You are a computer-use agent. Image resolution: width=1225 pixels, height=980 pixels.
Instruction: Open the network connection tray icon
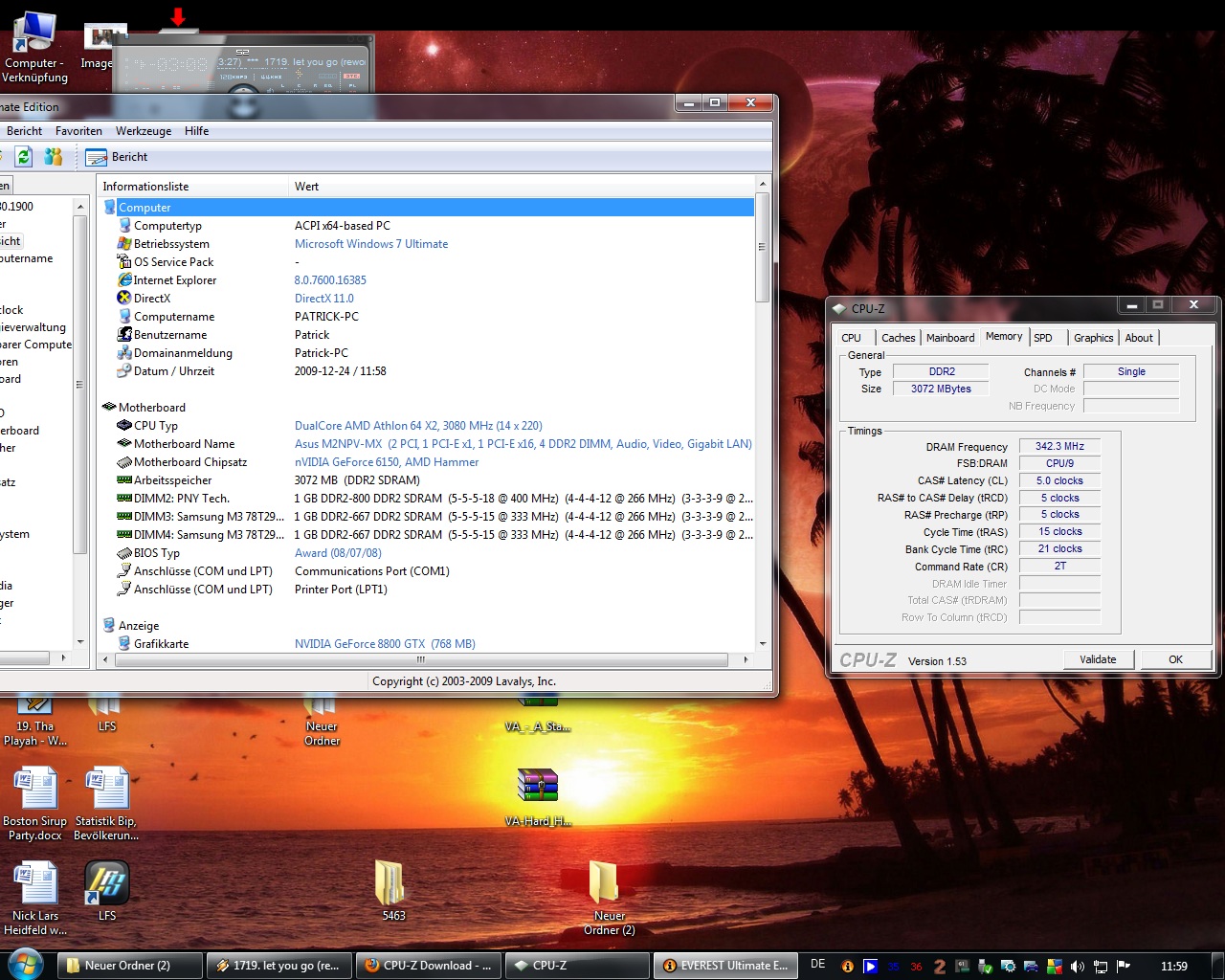click(1101, 967)
